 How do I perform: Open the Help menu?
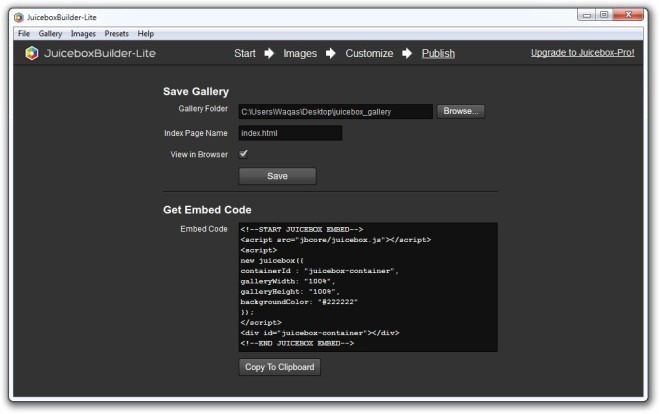click(x=146, y=34)
